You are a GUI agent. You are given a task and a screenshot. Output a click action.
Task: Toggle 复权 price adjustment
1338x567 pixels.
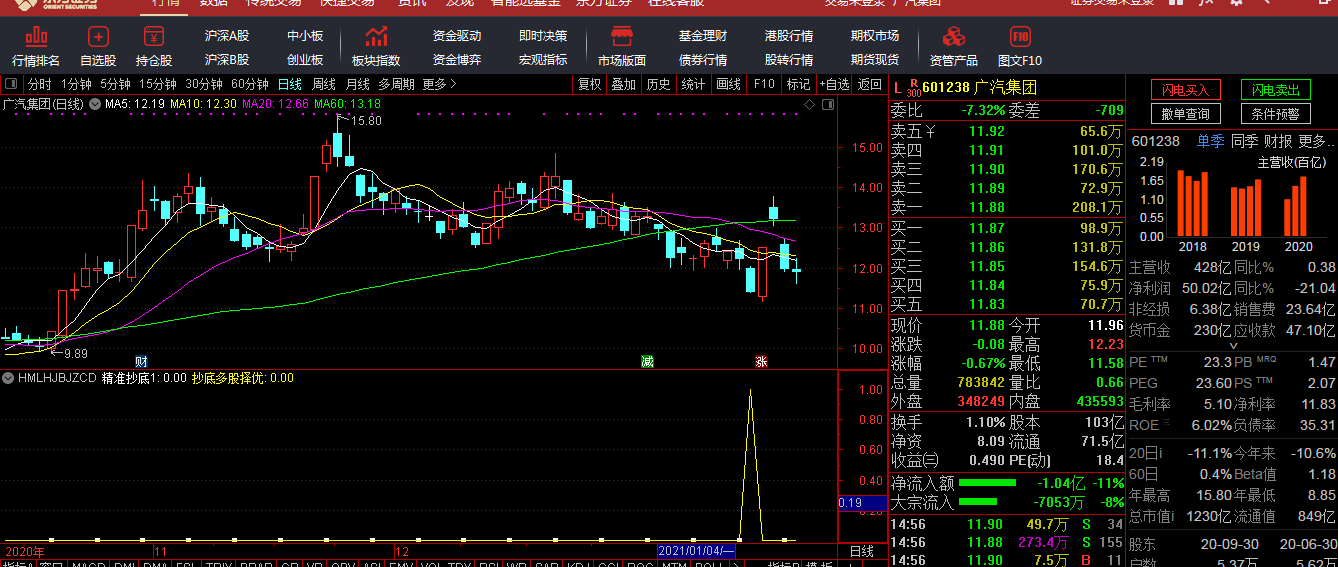click(x=590, y=84)
